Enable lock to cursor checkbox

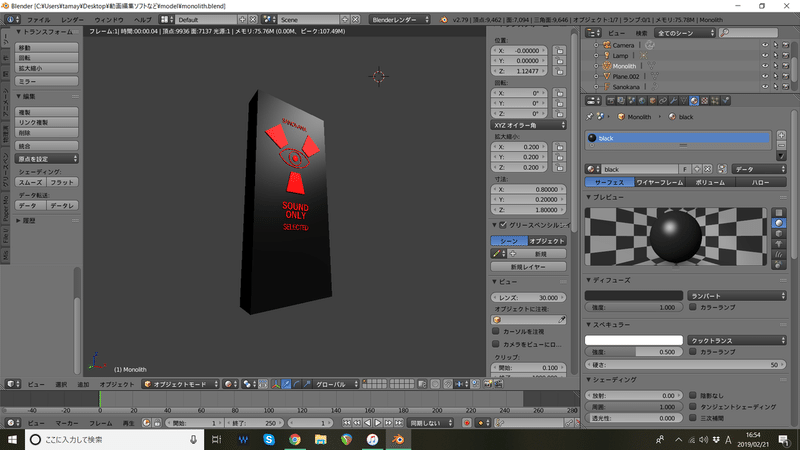495,331
